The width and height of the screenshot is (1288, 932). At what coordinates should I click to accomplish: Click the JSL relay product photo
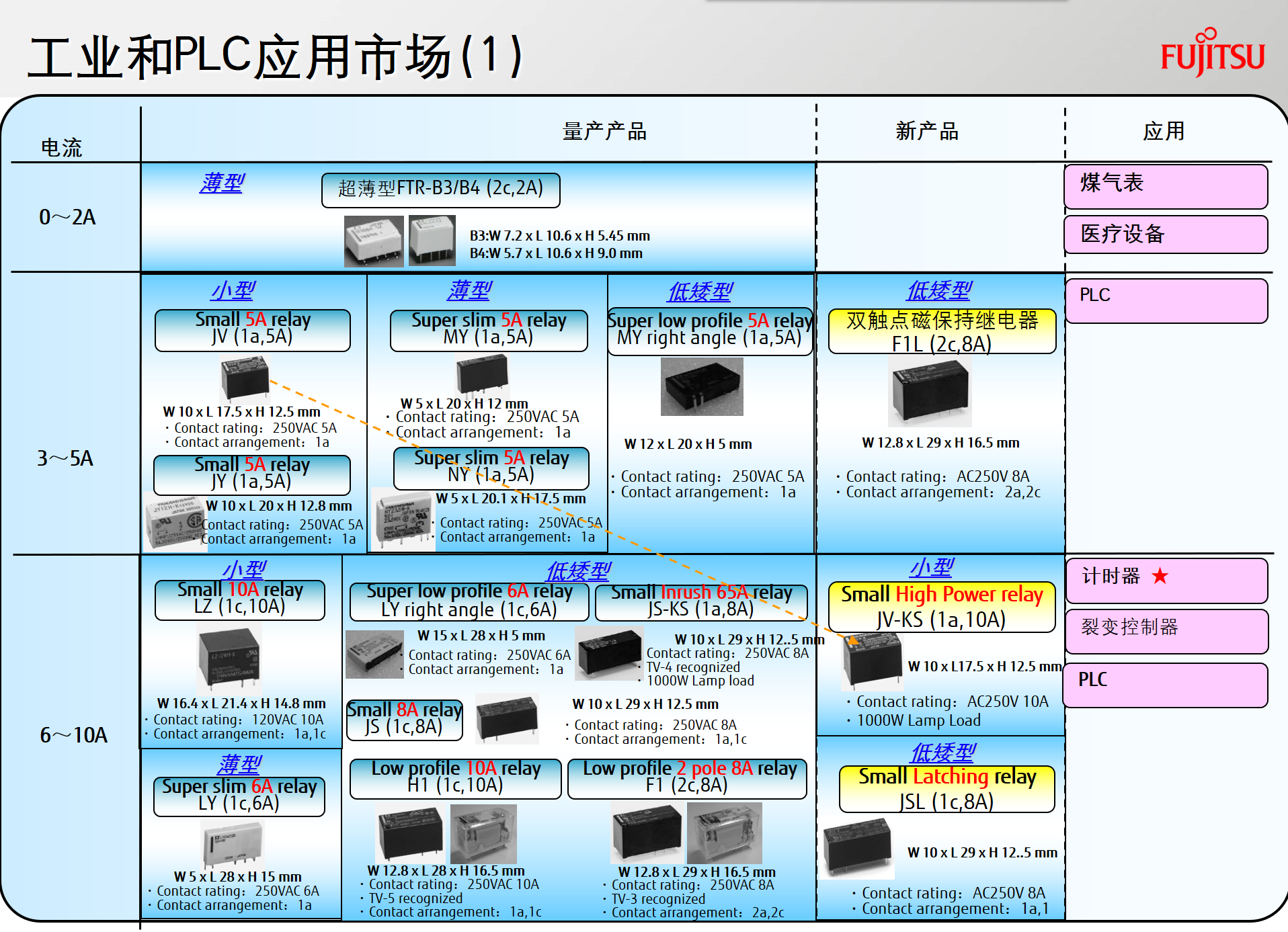[856, 849]
